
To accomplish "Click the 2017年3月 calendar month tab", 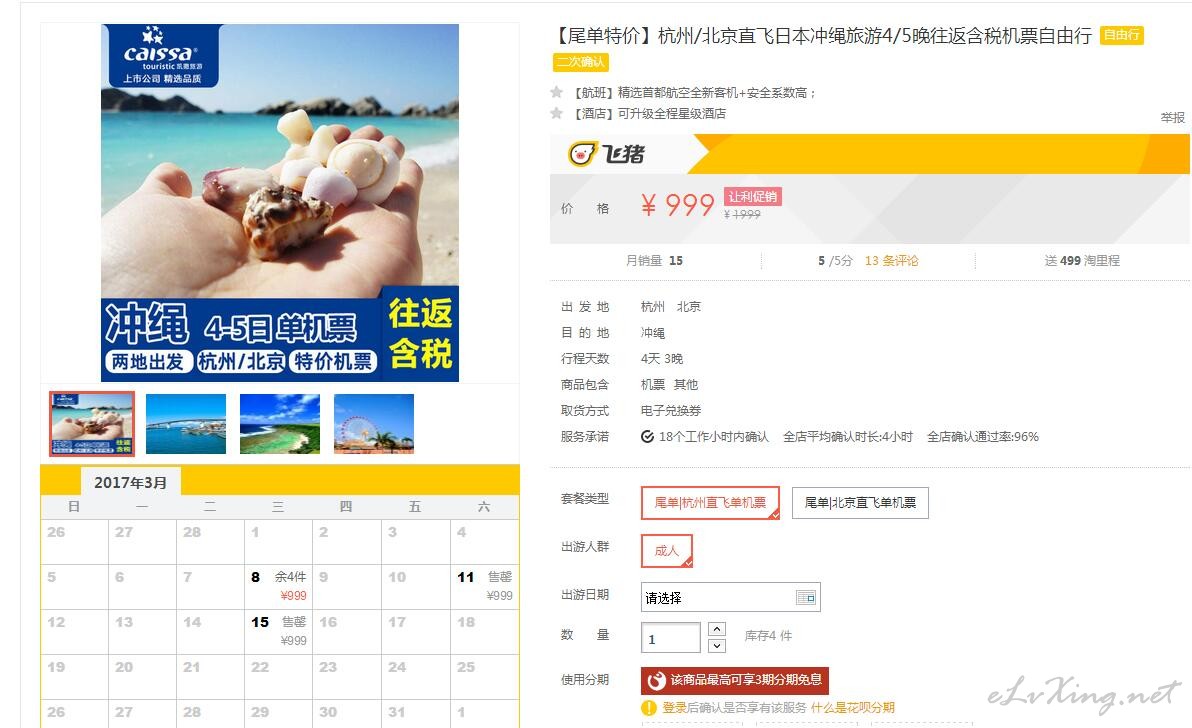I will click(x=131, y=482).
